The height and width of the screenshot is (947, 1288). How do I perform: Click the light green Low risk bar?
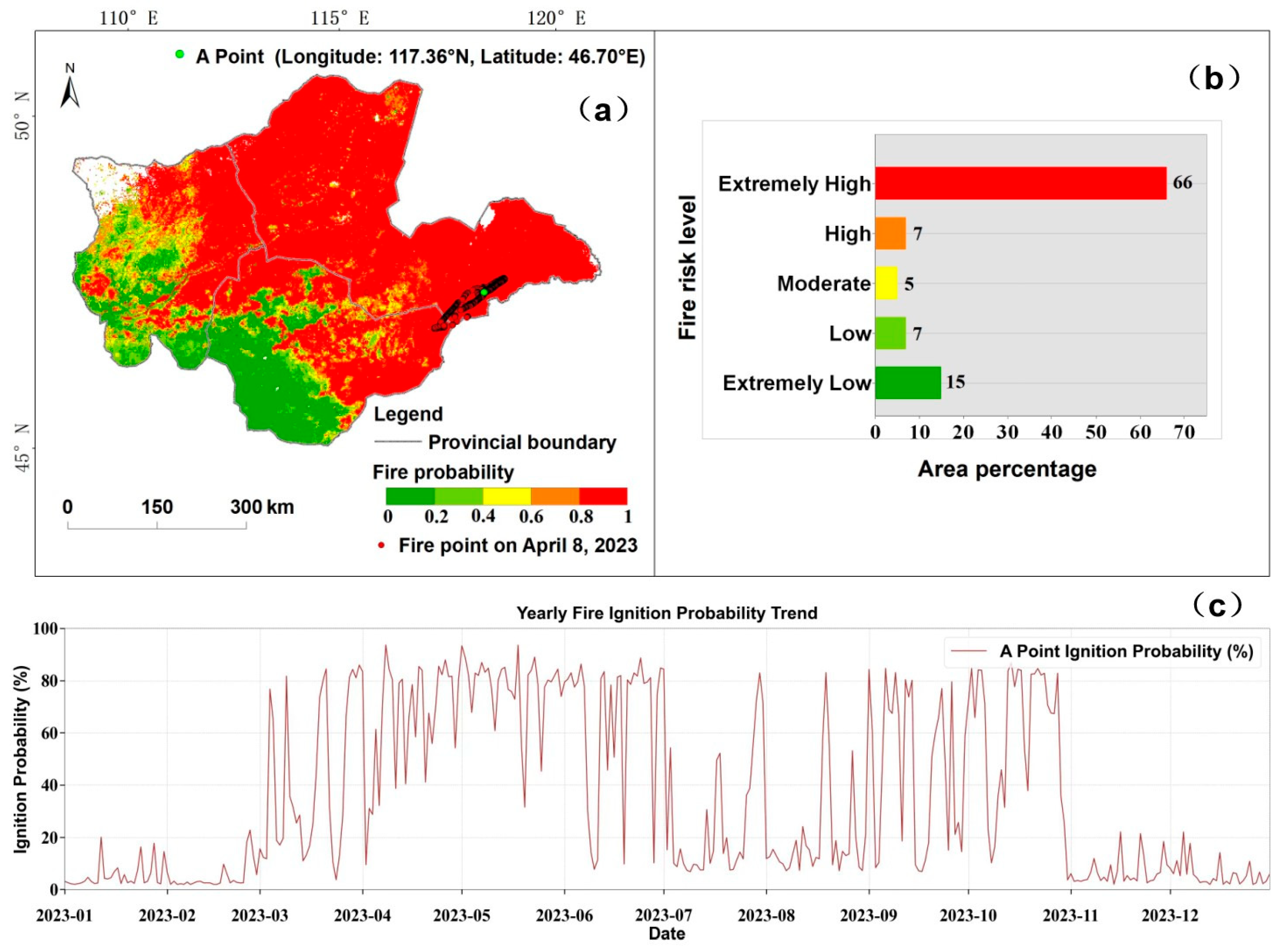click(891, 333)
